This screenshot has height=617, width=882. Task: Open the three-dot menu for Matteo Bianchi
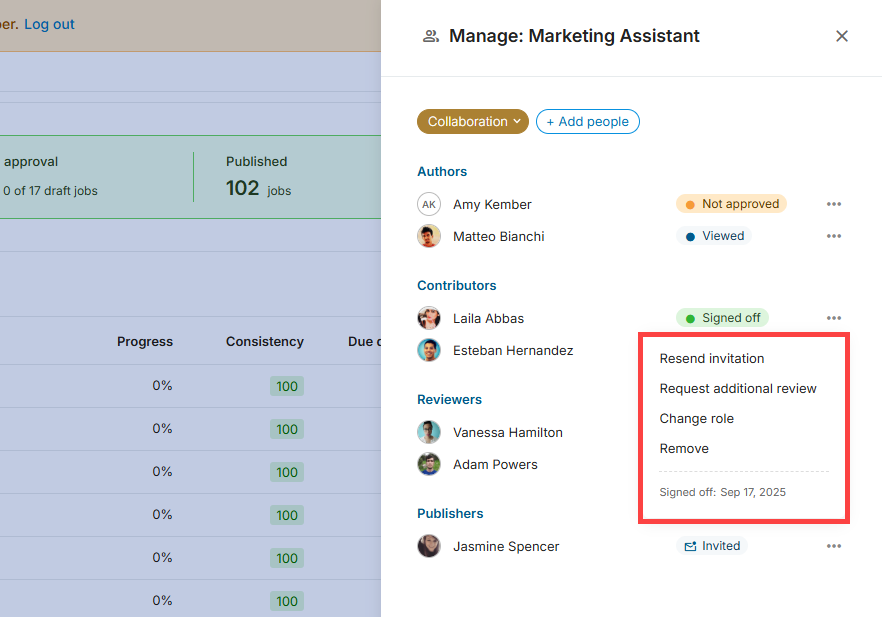tap(834, 236)
